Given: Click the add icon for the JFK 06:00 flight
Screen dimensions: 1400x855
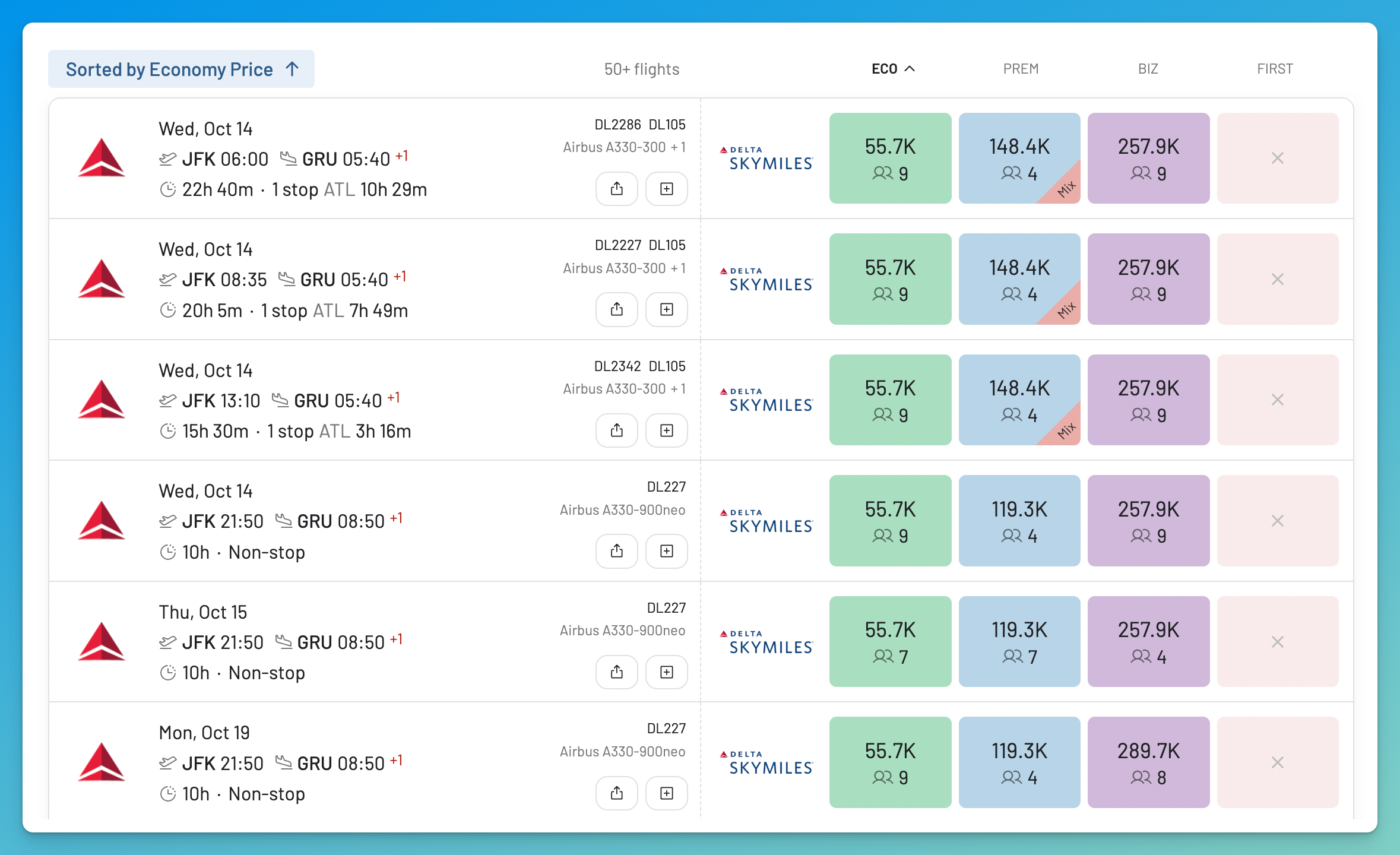Looking at the screenshot, I should 667,189.
